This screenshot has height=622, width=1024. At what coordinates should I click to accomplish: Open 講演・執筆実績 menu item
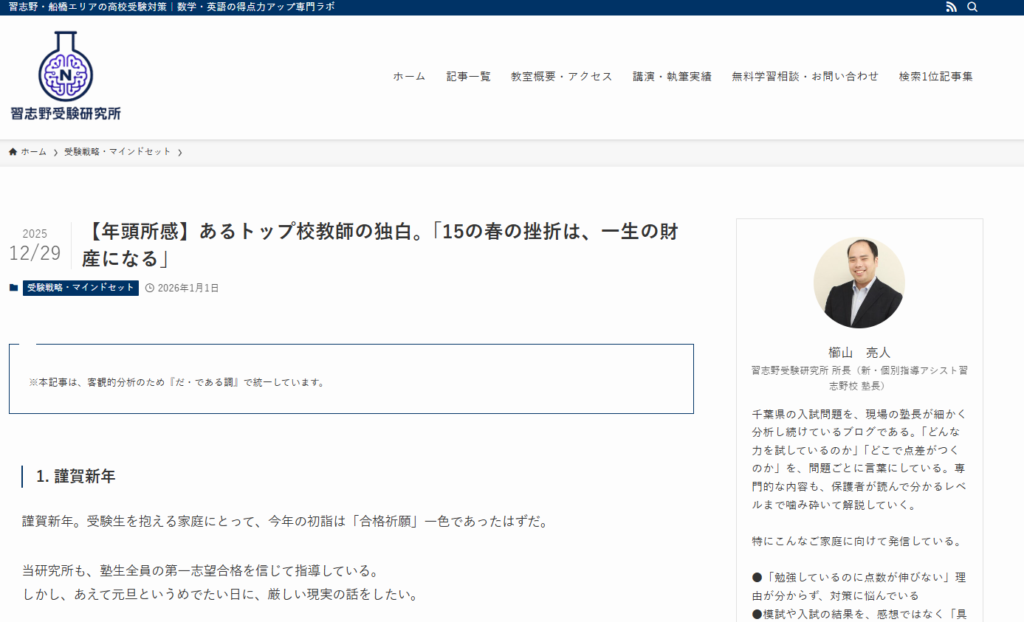pos(672,76)
